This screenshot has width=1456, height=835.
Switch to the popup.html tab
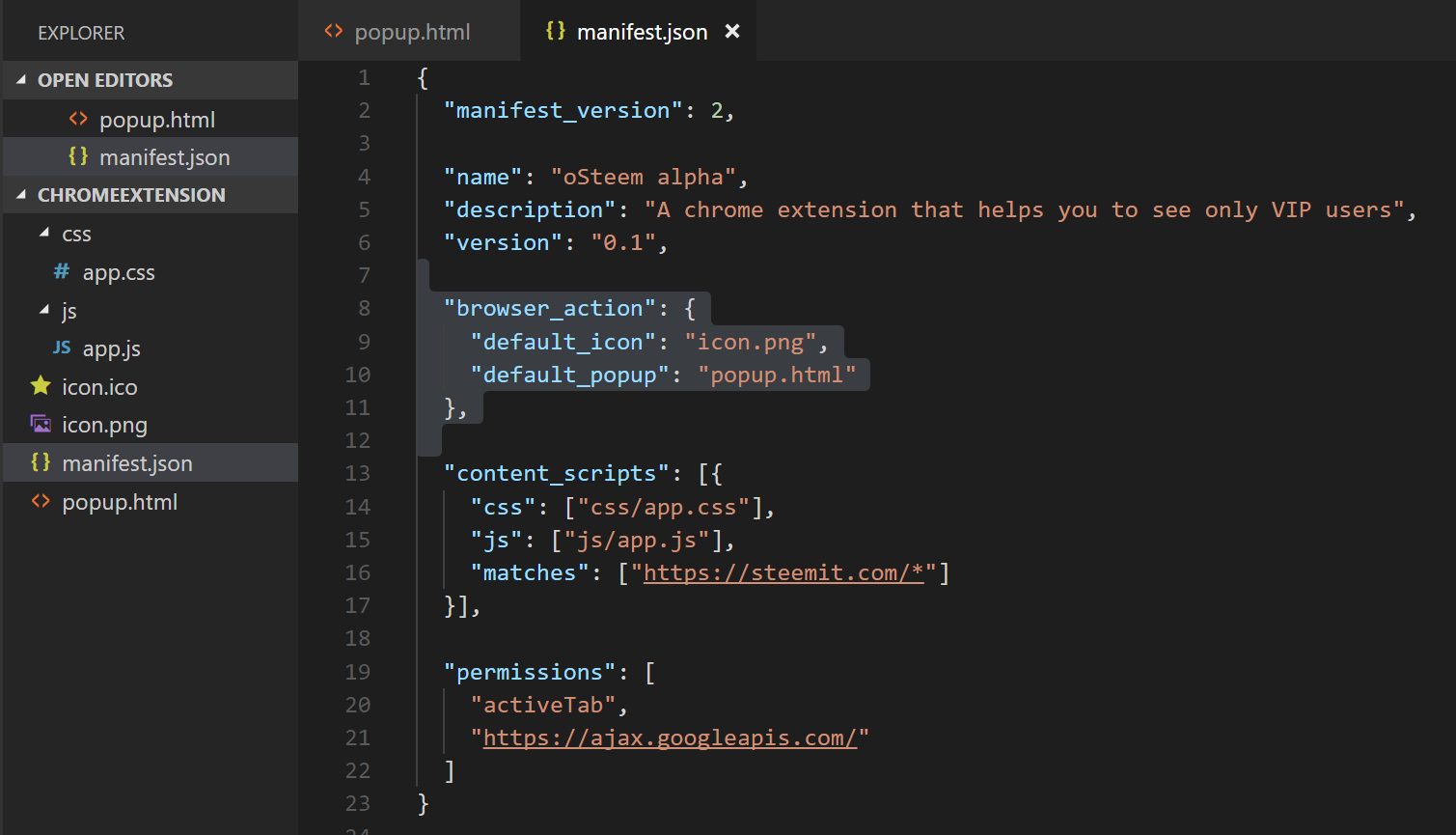tap(409, 31)
